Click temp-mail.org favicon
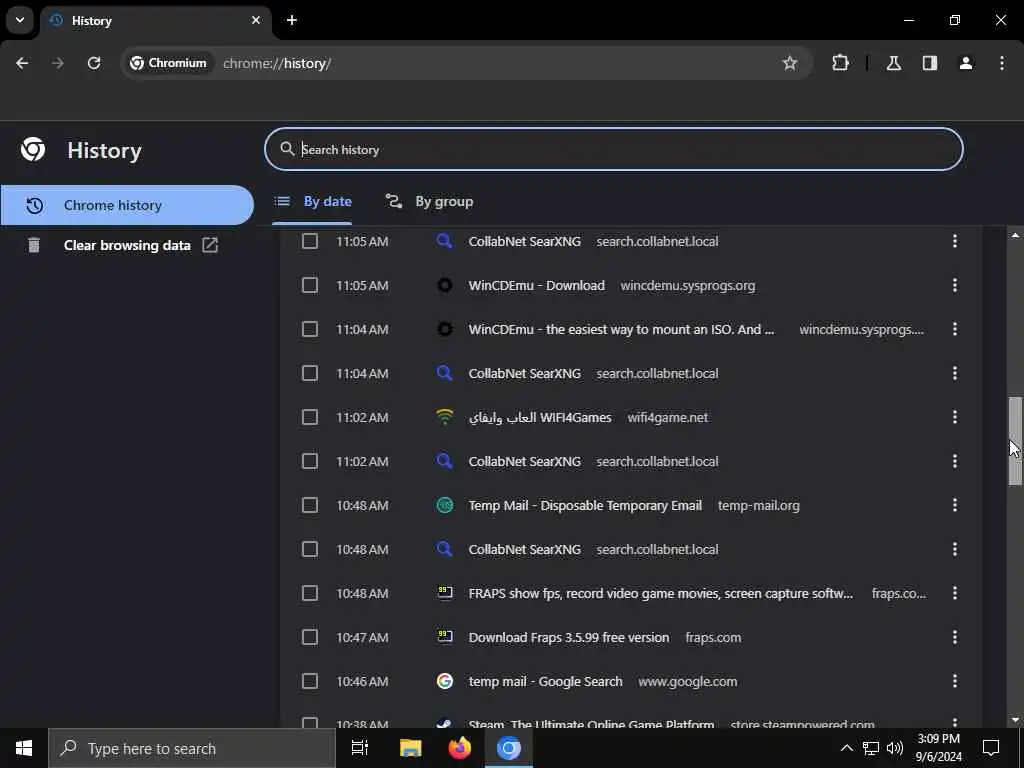Image resolution: width=1024 pixels, height=768 pixels. [445, 505]
